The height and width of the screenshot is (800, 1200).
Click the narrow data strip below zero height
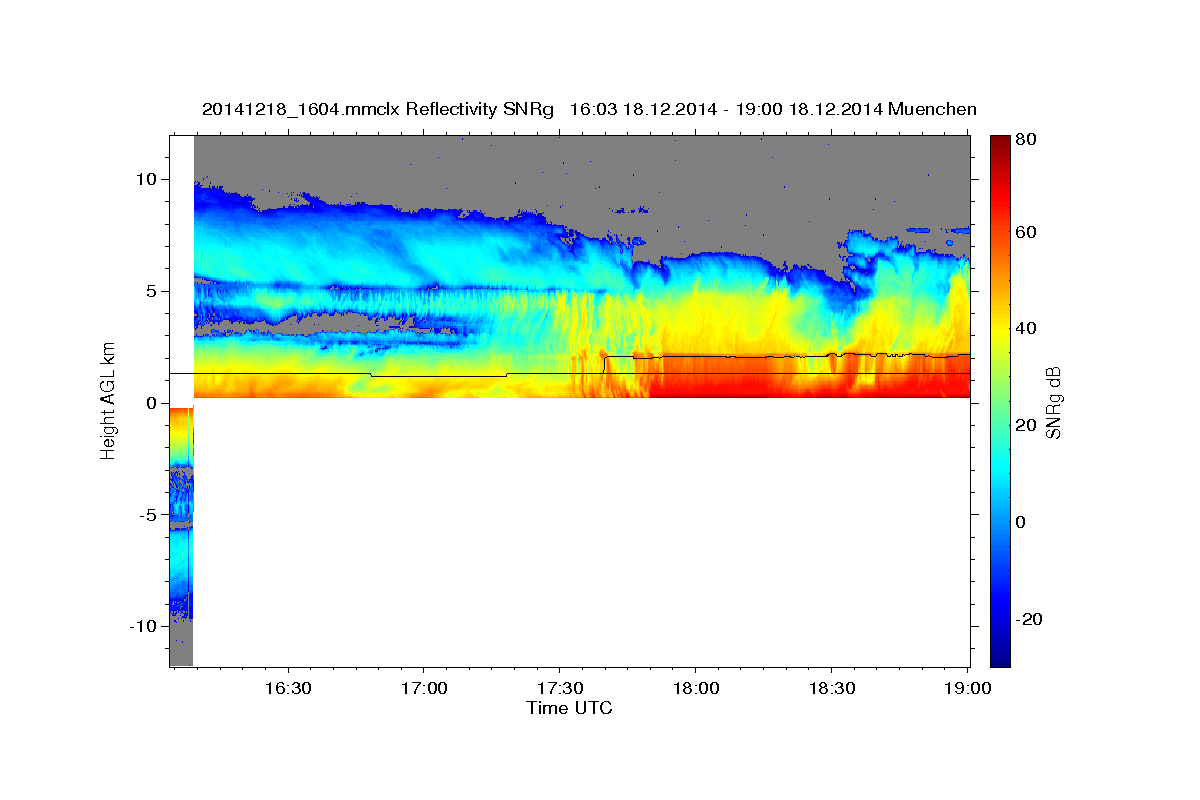pos(181,536)
